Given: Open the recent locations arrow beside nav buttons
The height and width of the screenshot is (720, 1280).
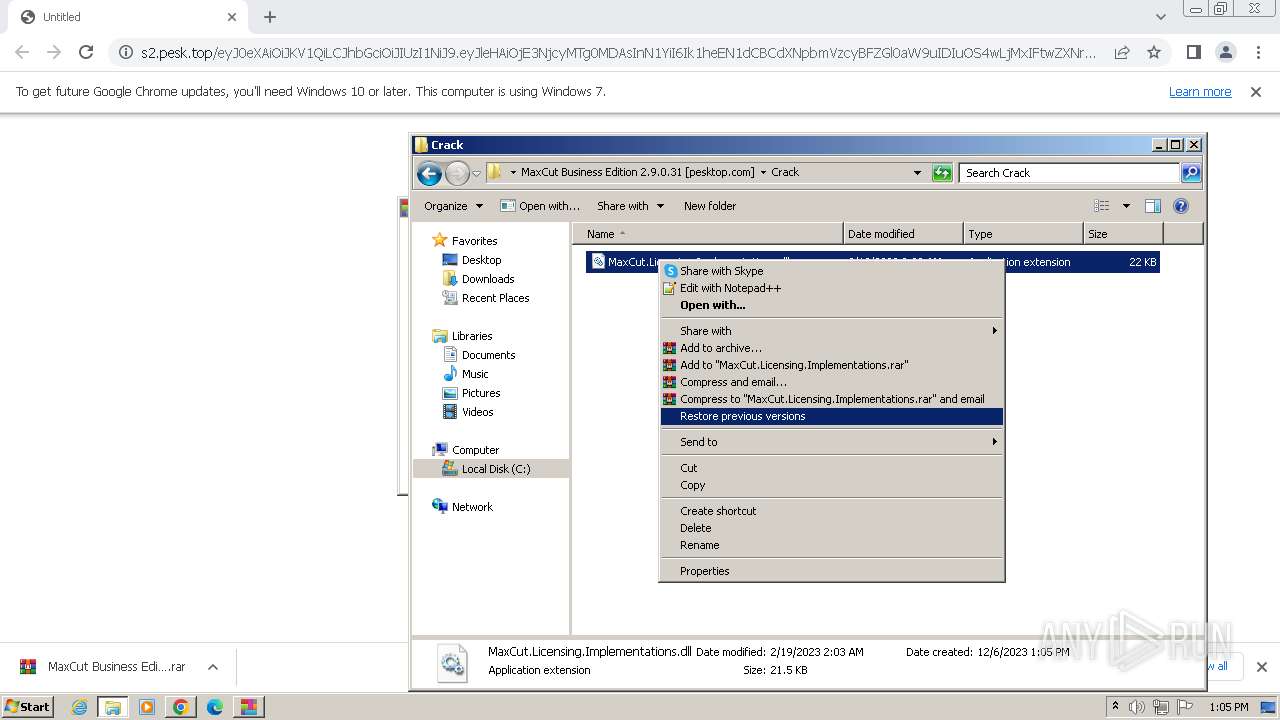Looking at the screenshot, I should coord(477,173).
